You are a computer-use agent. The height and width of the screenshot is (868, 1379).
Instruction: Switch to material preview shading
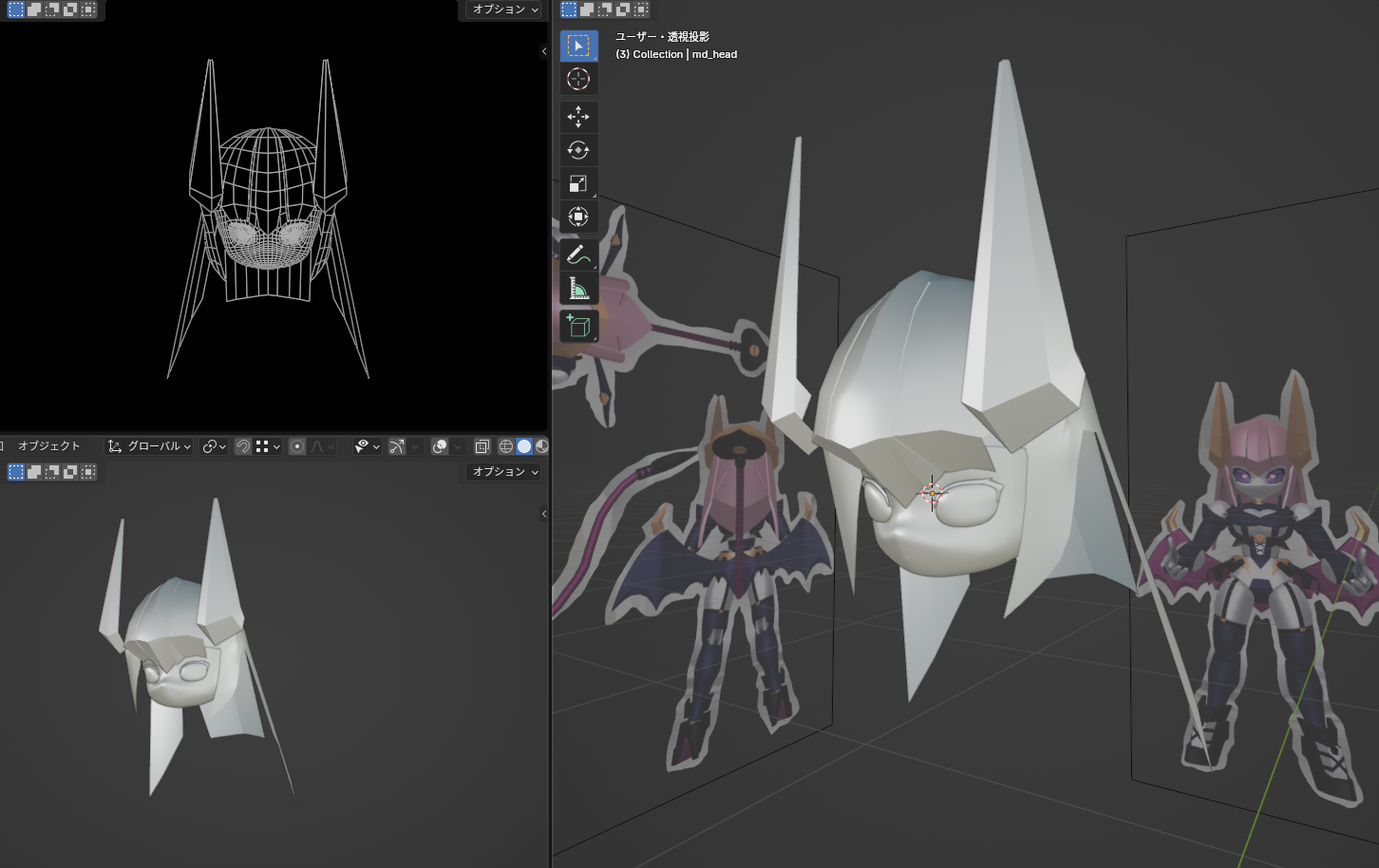pyautogui.click(x=541, y=446)
